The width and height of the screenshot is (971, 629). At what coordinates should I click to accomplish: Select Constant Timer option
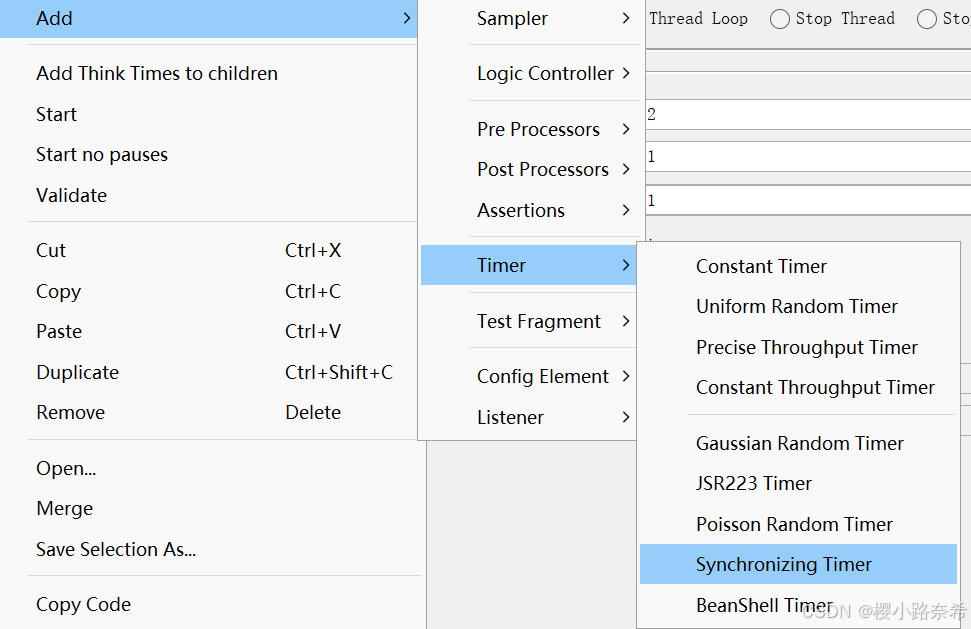pyautogui.click(x=761, y=267)
